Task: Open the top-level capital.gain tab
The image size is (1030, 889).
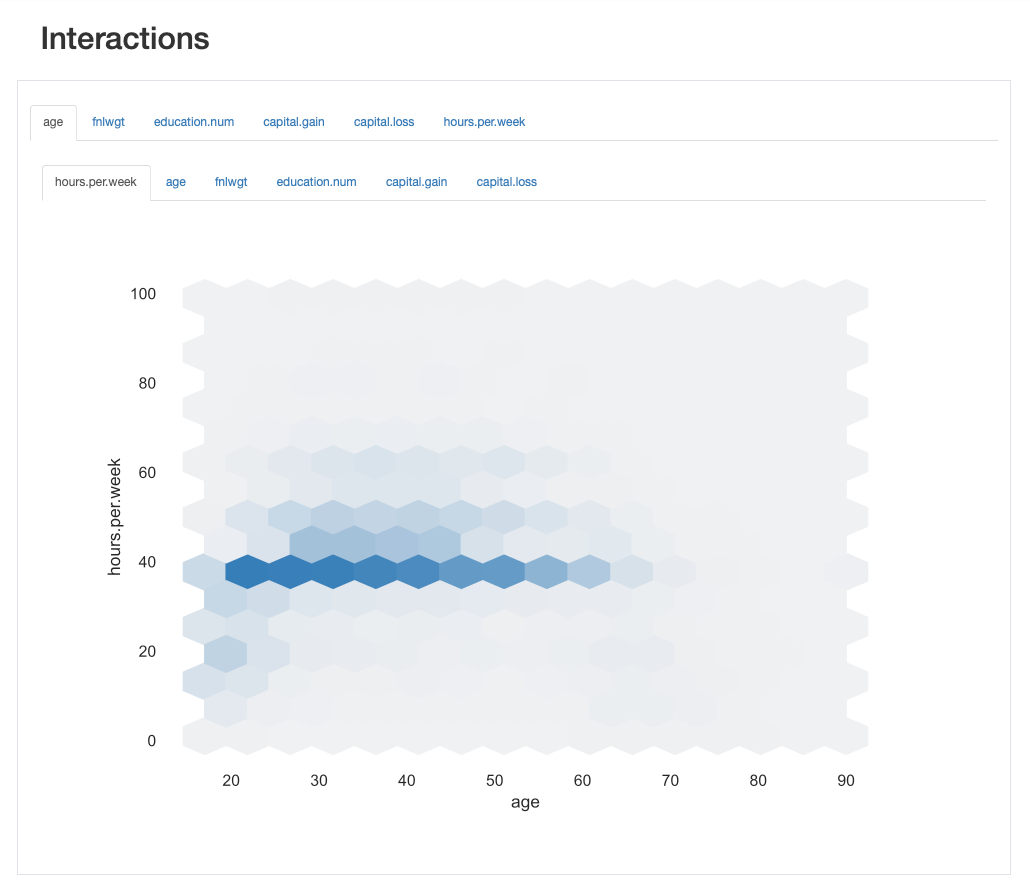Action: [294, 122]
